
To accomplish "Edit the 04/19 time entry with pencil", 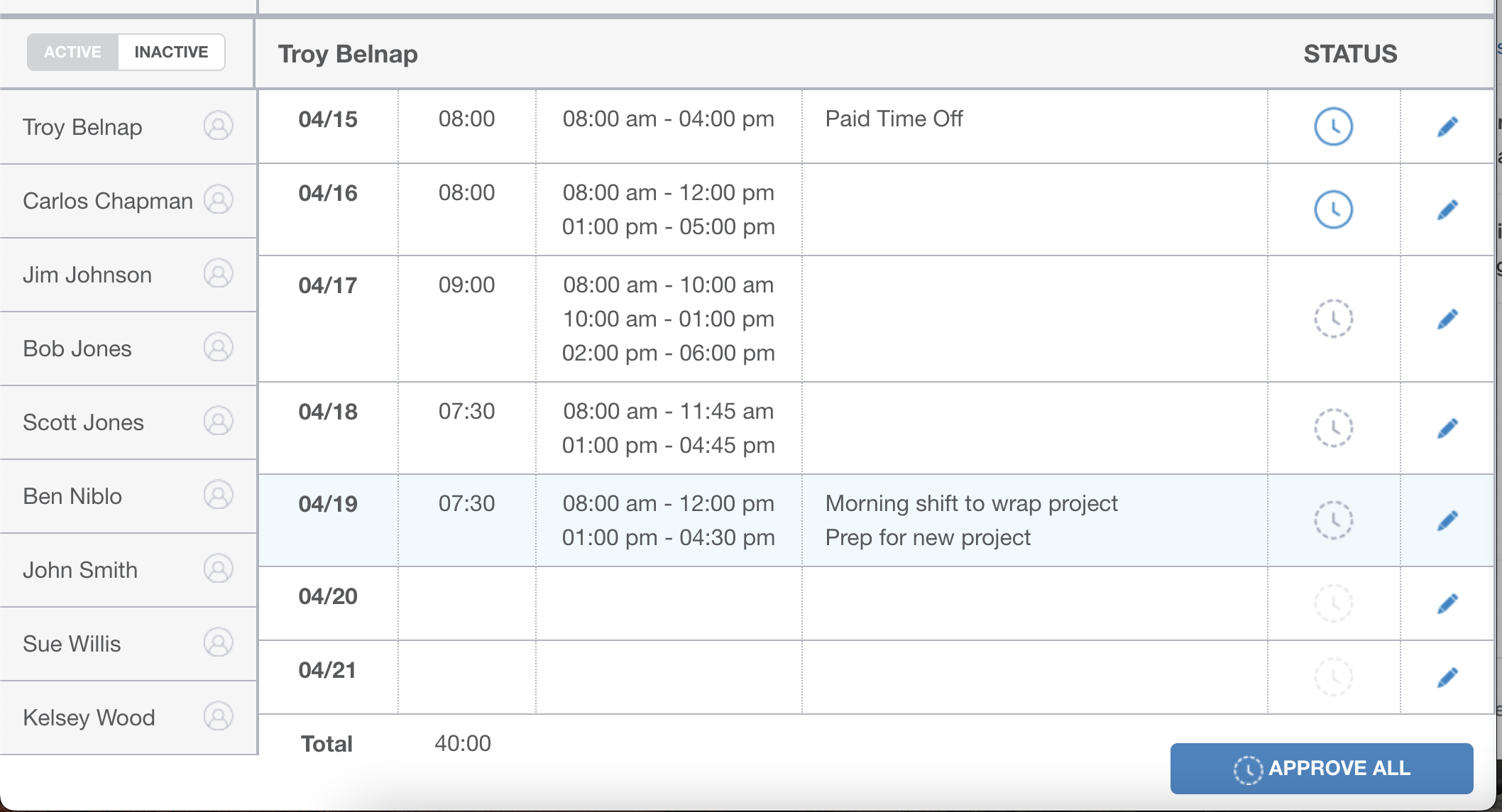I will 1447,520.
